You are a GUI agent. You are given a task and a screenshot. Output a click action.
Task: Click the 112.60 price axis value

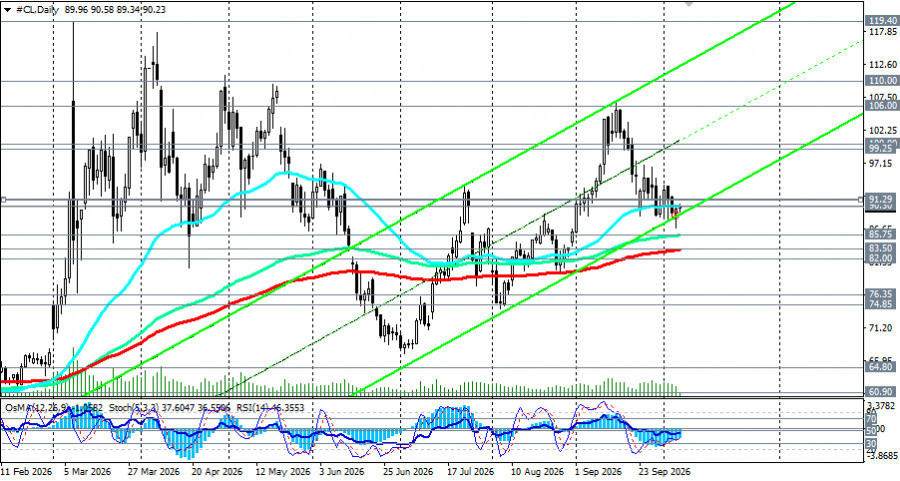(x=883, y=64)
